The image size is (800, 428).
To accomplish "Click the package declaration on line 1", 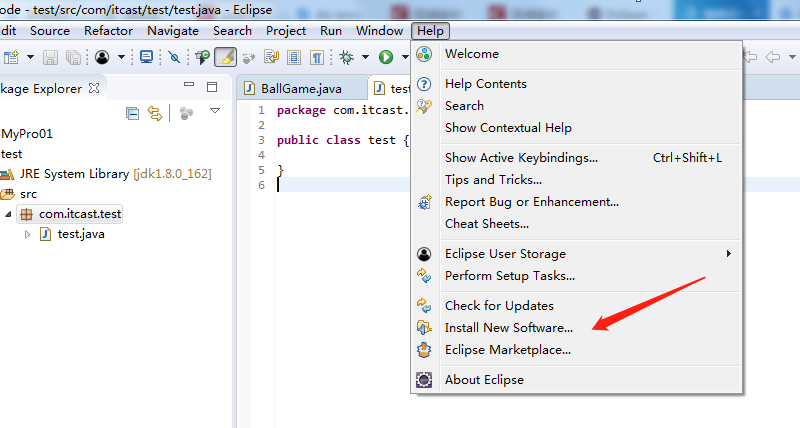I will tap(343, 110).
